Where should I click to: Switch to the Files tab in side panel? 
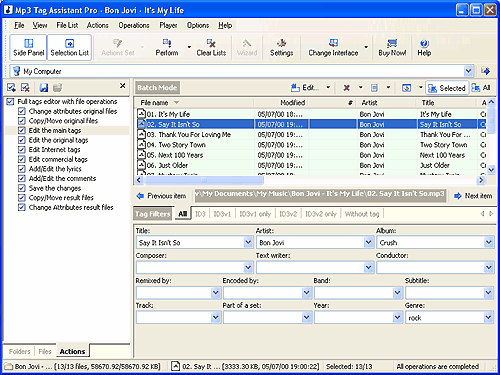45,351
